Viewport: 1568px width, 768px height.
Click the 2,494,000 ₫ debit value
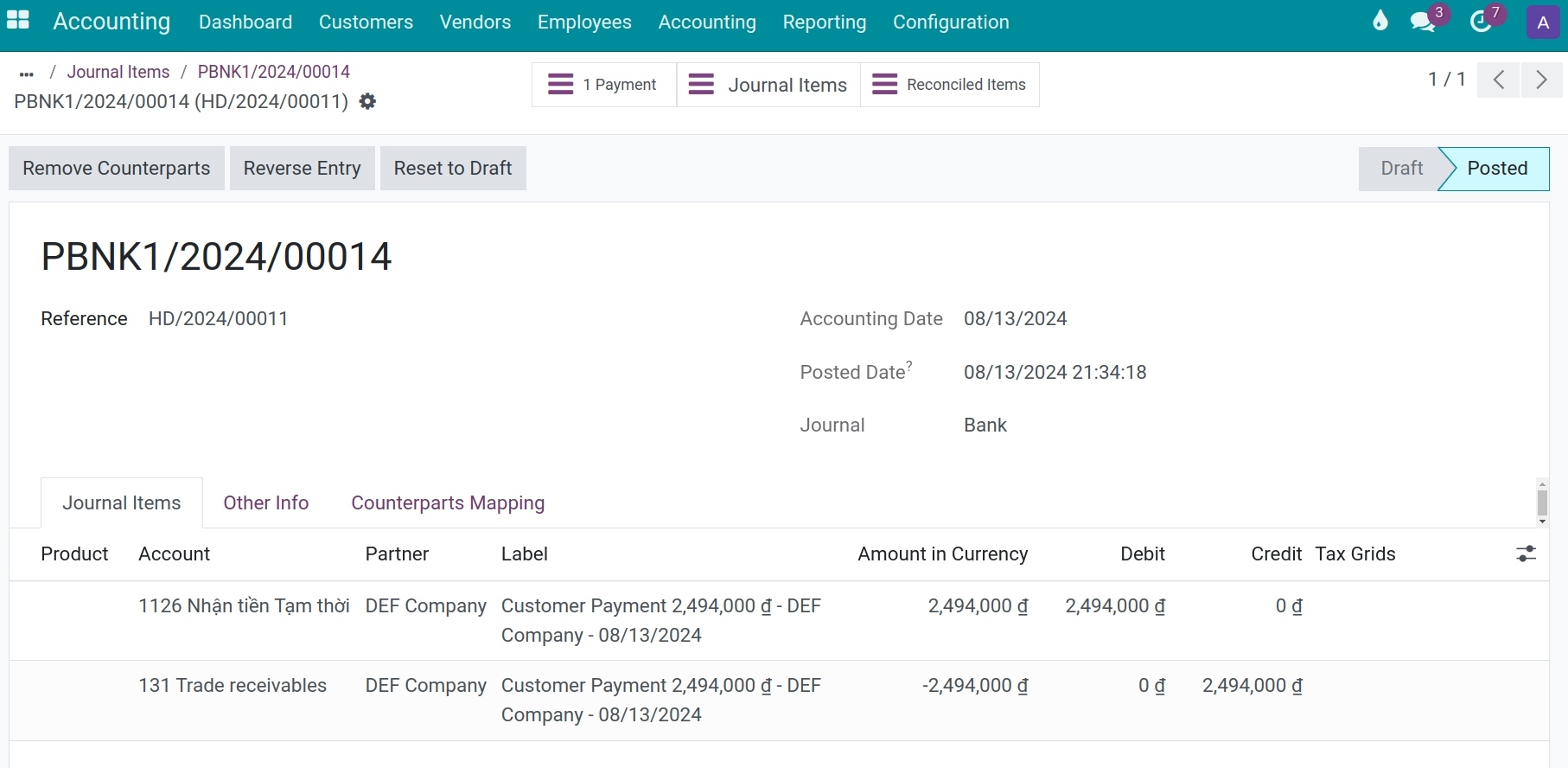pyautogui.click(x=1115, y=605)
